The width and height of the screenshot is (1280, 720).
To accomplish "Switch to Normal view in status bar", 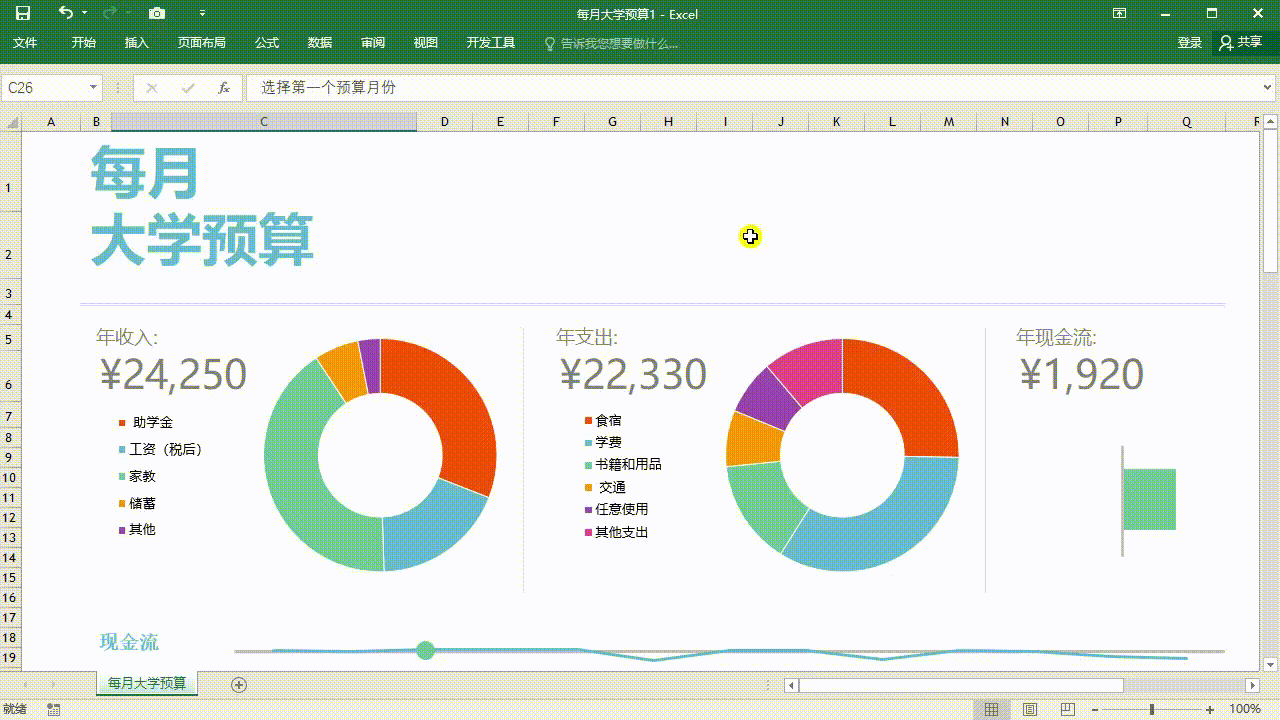I will 991,709.
